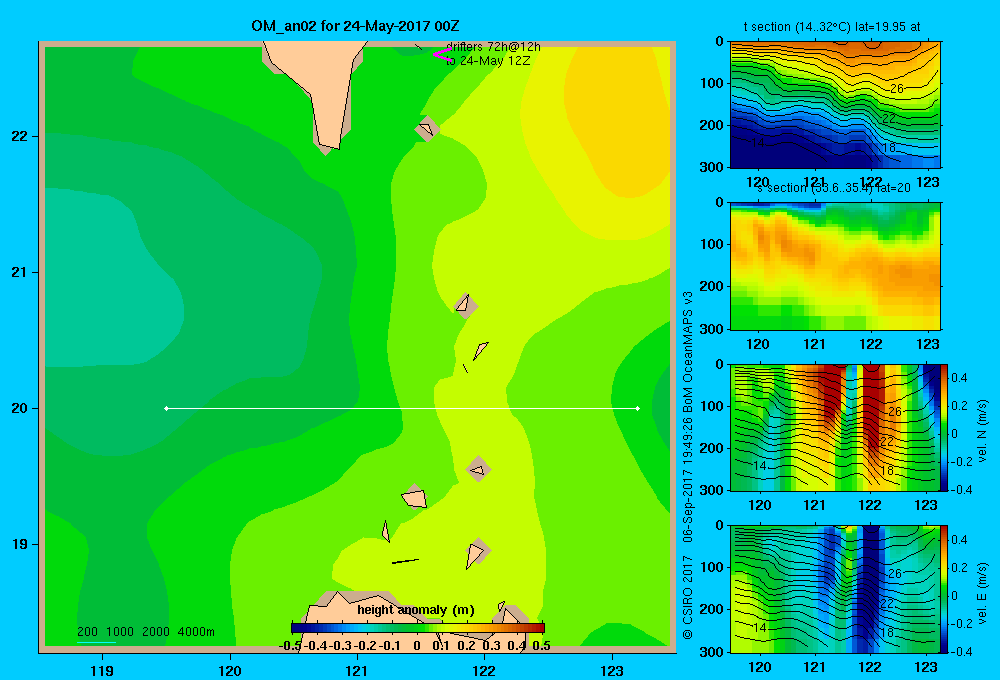Click the island near 19.5N, 122E

478,469
